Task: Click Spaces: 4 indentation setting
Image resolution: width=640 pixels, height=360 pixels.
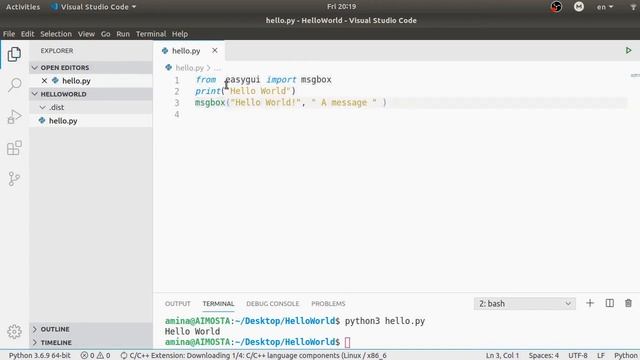Action: pyautogui.click(x=544, y=356)
